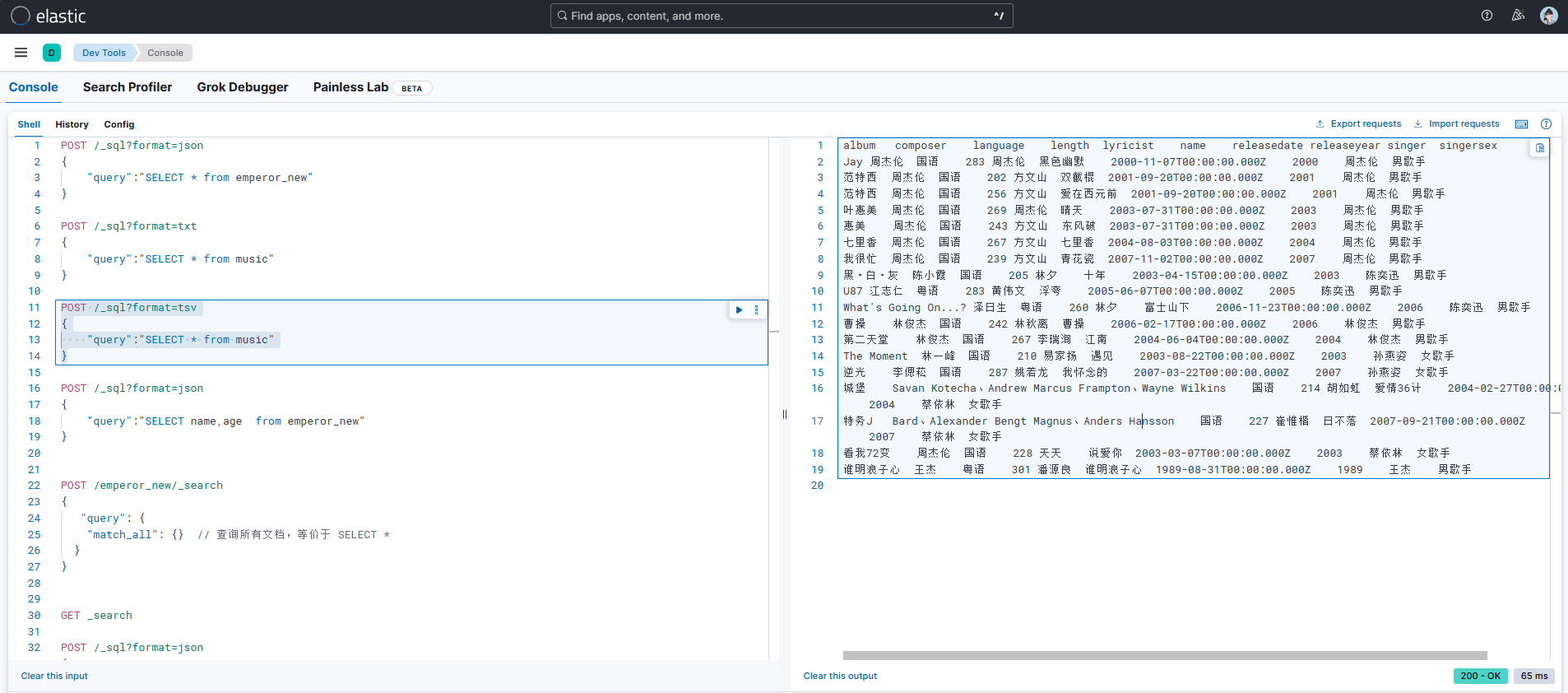This screenshot has width=1568, height=693.
Task: Click the 65 ms response time badge
Action: pos(1533,676)
